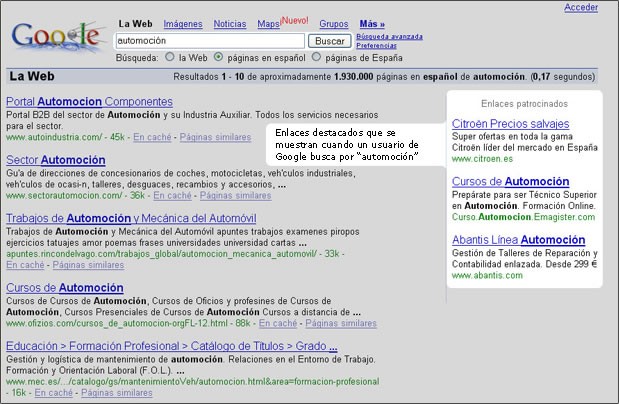The height and width of the screenshot is (404, 619).
Task: Open sponsored link 'Citroën Precios salvajes'
Action: tap(510, 124)
